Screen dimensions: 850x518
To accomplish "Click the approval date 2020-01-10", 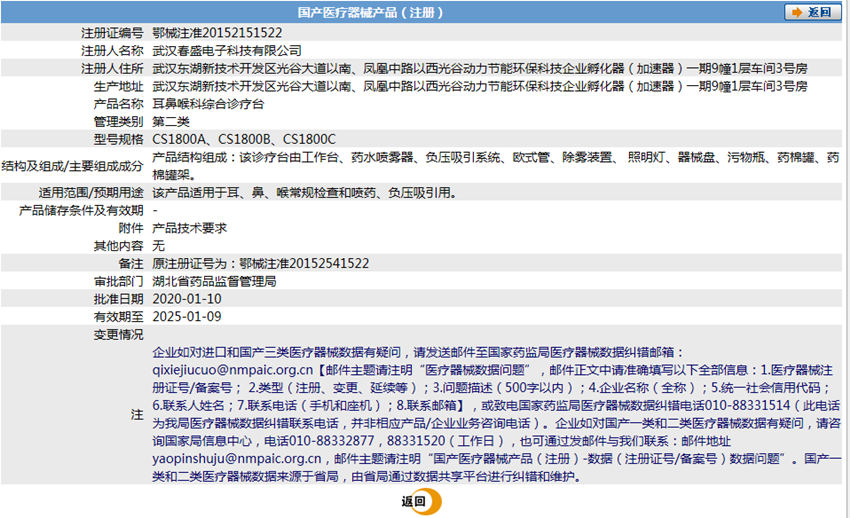I will pos(186,299).
